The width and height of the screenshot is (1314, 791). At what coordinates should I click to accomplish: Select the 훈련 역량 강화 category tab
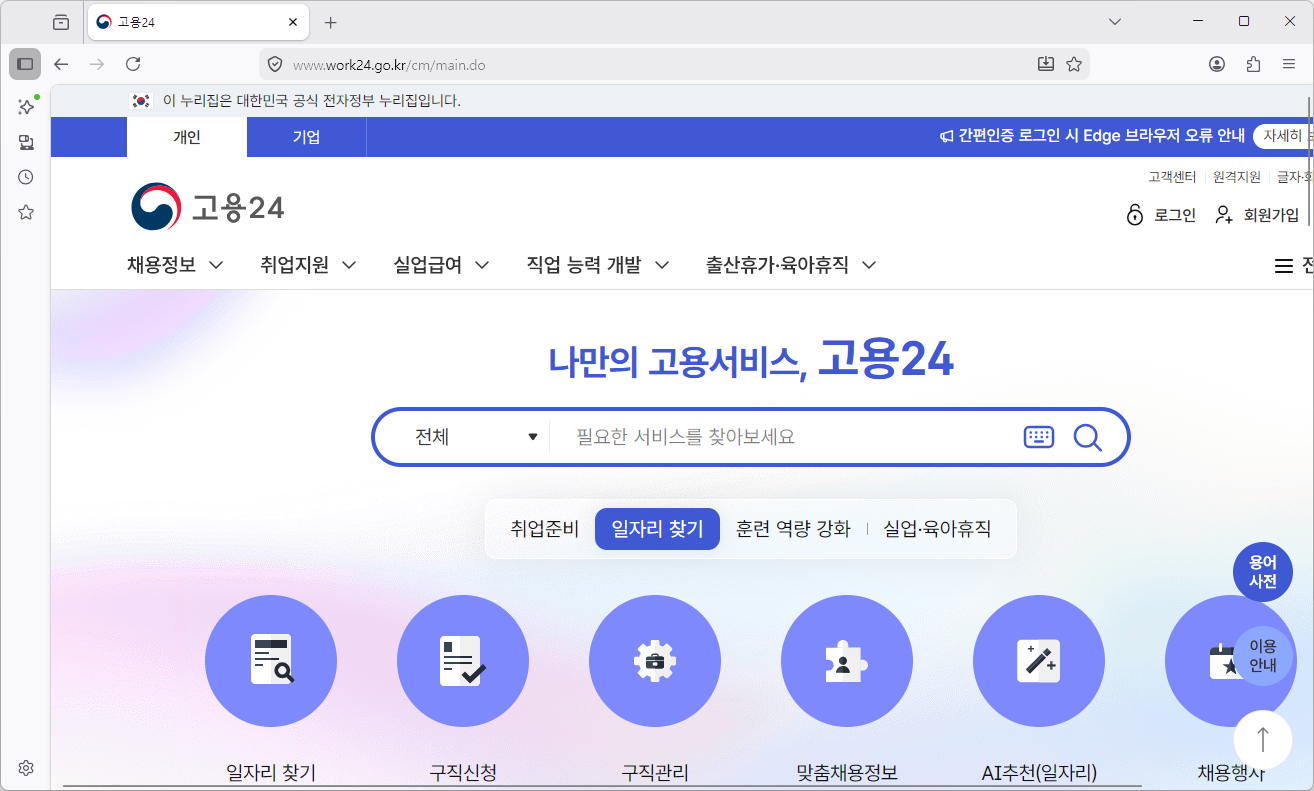793,529
